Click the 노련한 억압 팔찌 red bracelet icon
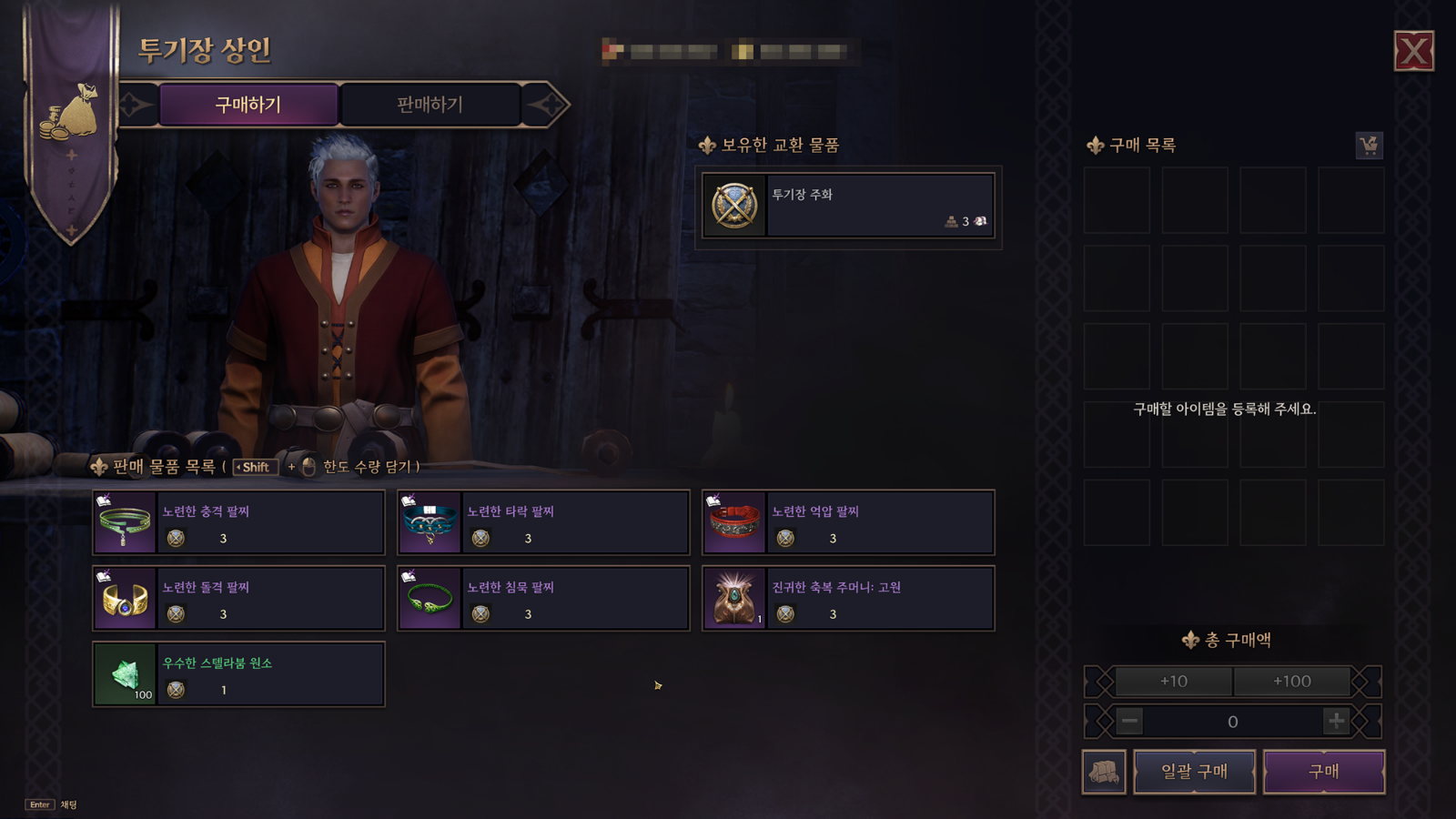 (734, 522)
